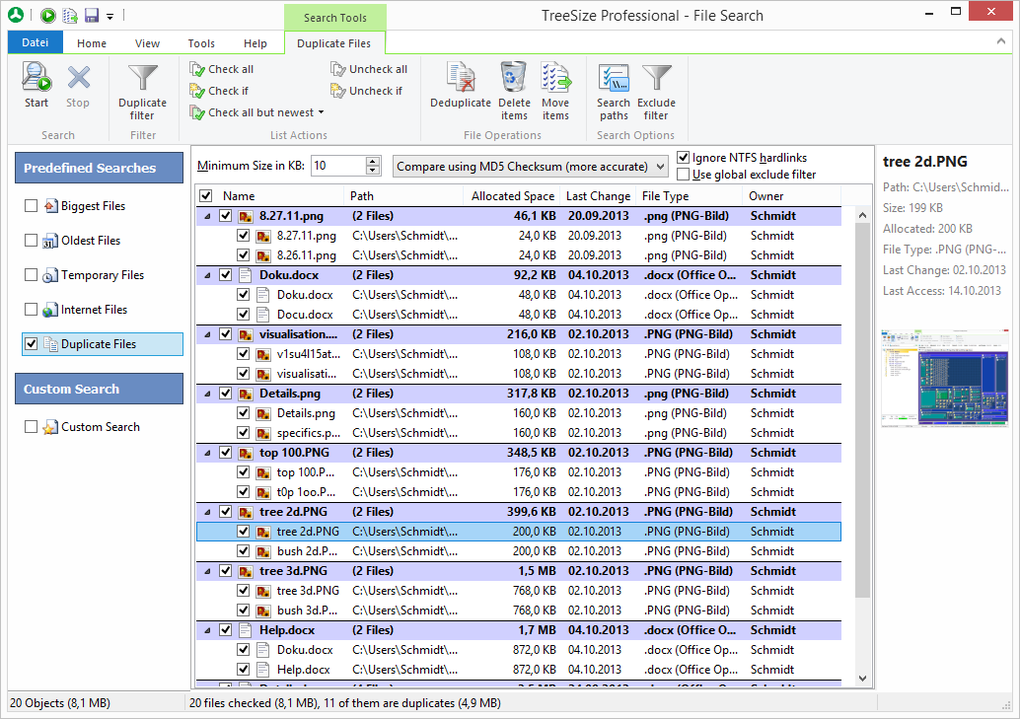Screen dimensions: 1020x719
Task: Click the image icon of tree 3d.PNG group
Action: [245, 571]
